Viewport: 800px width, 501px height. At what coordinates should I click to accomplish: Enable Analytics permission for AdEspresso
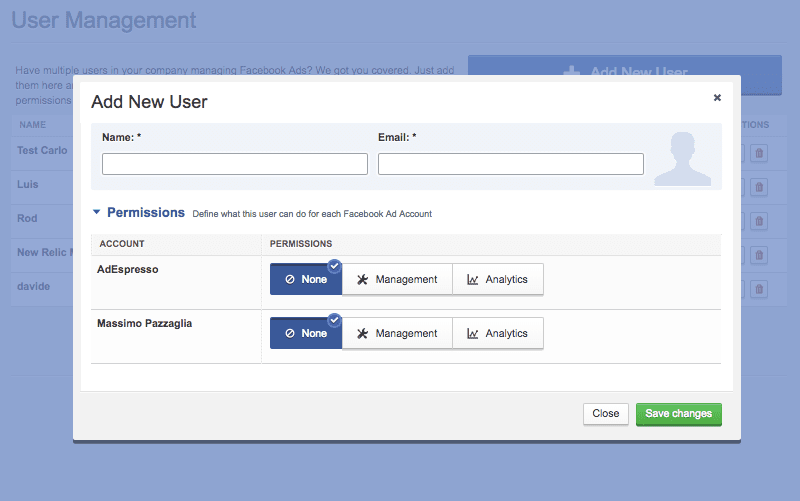pyautogui.click(x=497, y=280)
